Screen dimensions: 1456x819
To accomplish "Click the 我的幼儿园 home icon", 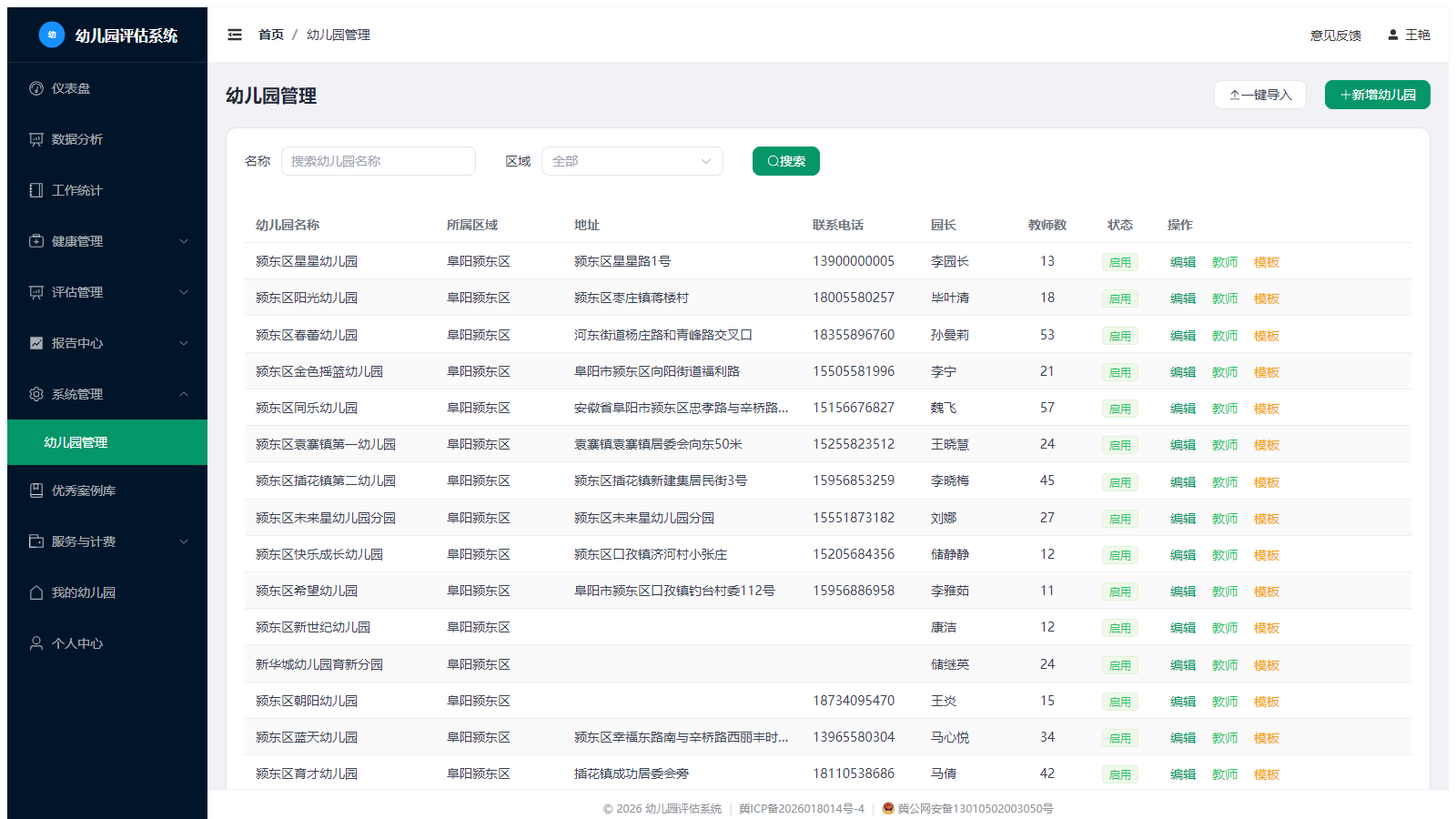I will (36, 592).
